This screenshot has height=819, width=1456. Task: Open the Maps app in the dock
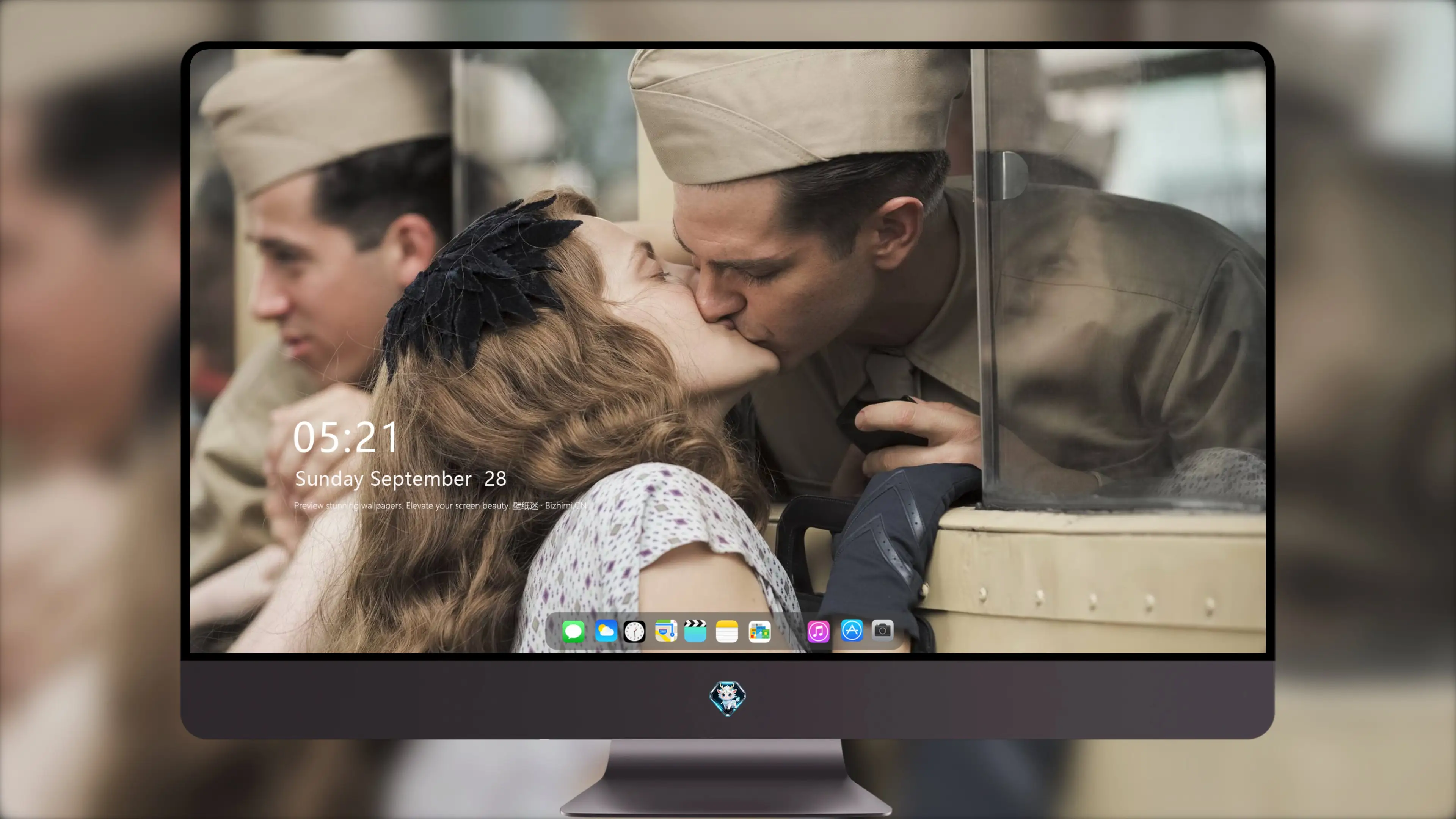(666, 631)
